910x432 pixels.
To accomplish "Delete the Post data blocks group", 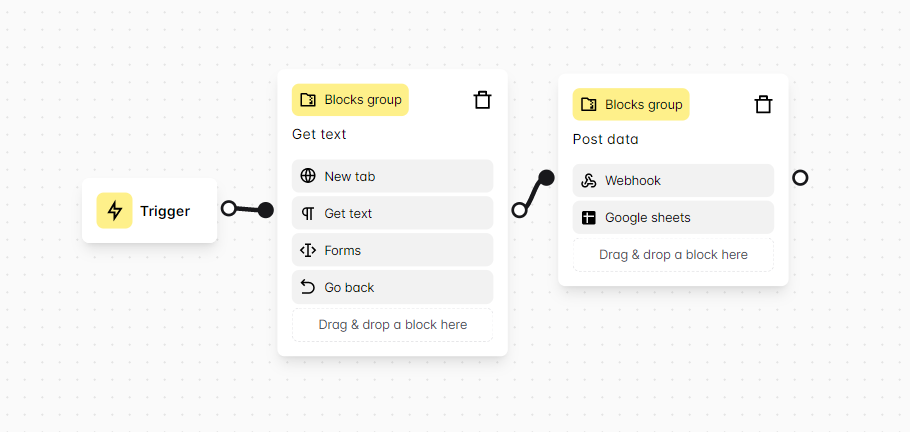I will point(763,104).
